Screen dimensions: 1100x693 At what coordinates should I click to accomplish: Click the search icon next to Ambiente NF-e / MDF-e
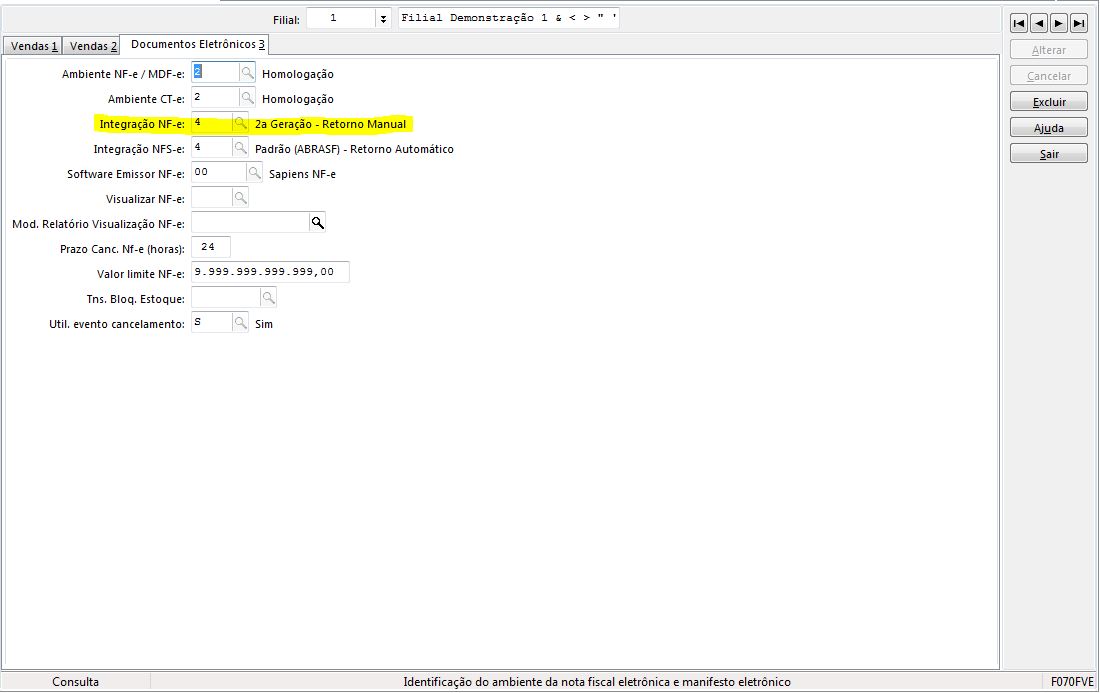[x=248, y=73]
